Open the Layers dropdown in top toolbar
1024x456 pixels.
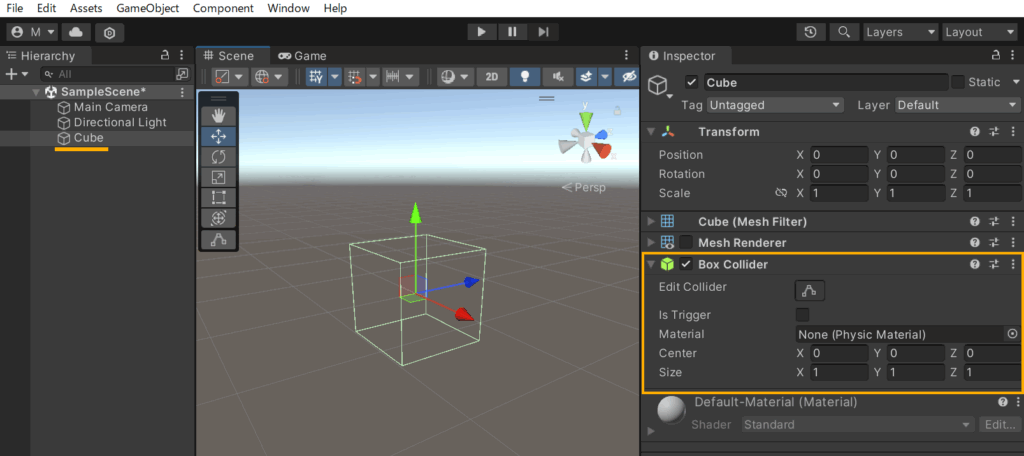901,32
